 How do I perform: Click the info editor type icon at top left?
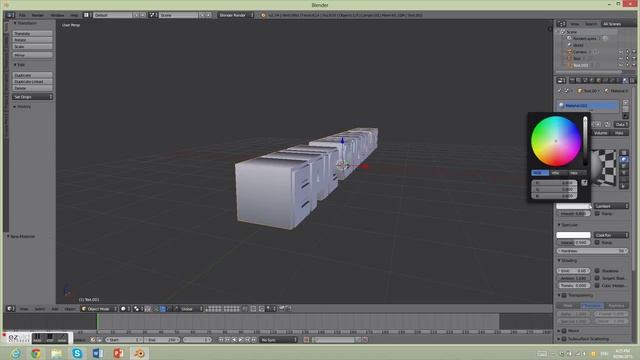click(x=10, y=15)
